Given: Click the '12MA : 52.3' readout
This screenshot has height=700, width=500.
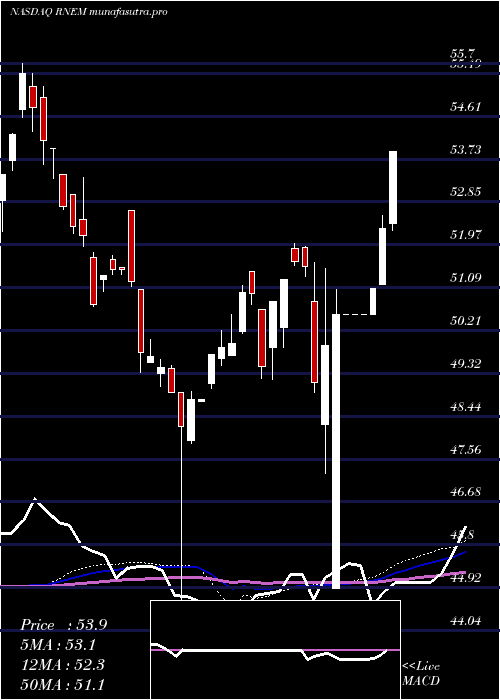Looking at the screenshot, I should [x=62, y=665].
